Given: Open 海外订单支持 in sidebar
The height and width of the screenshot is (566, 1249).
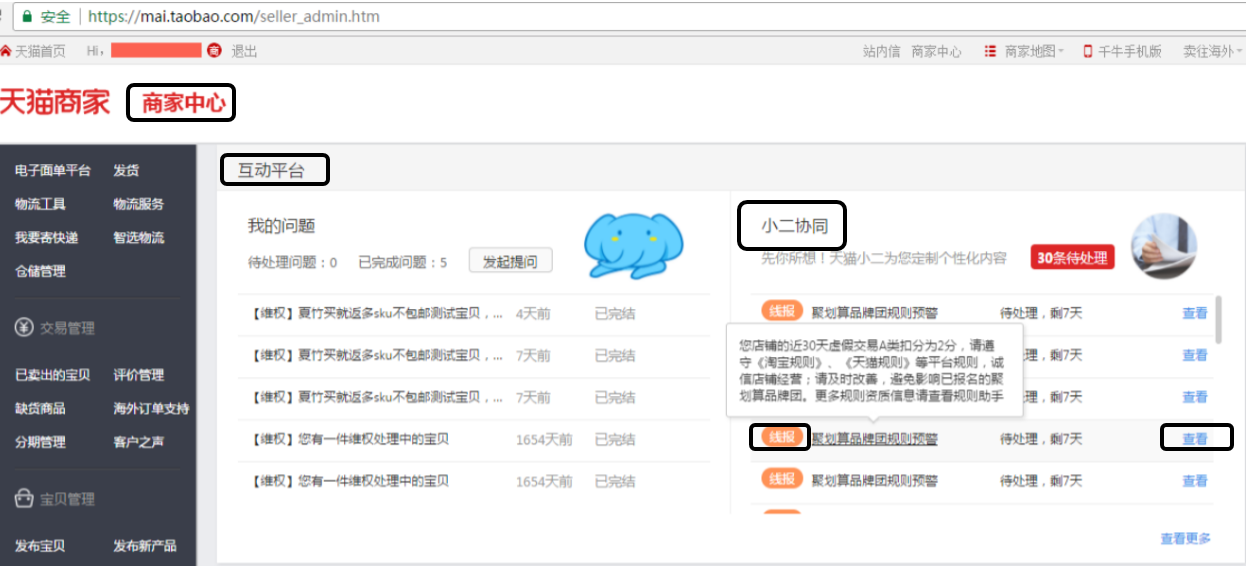Looking at the screenshot, I should click(151, 408).
